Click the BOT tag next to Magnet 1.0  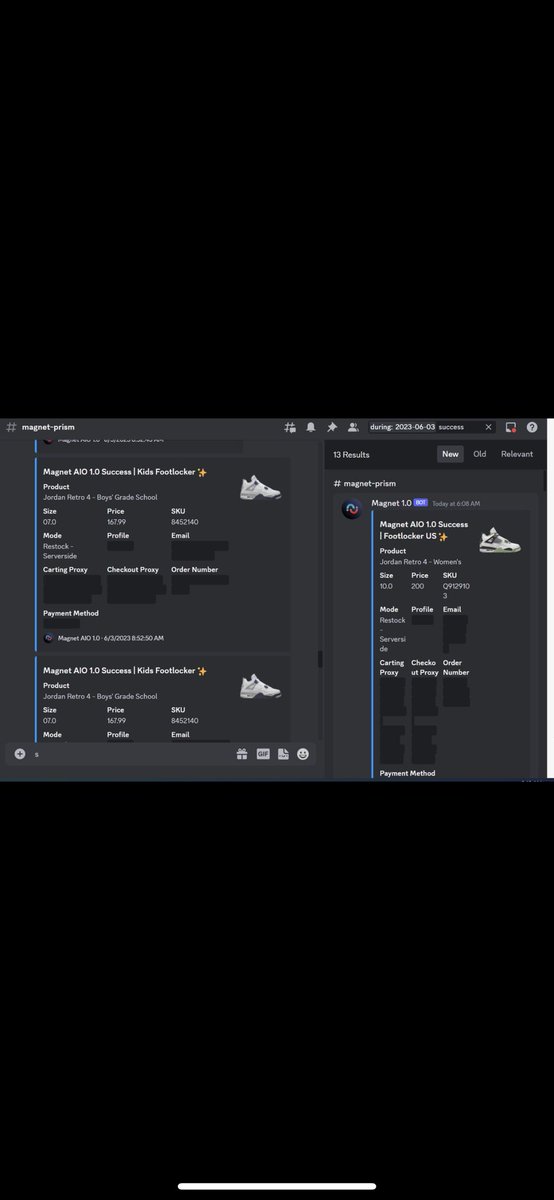(421, 503)
